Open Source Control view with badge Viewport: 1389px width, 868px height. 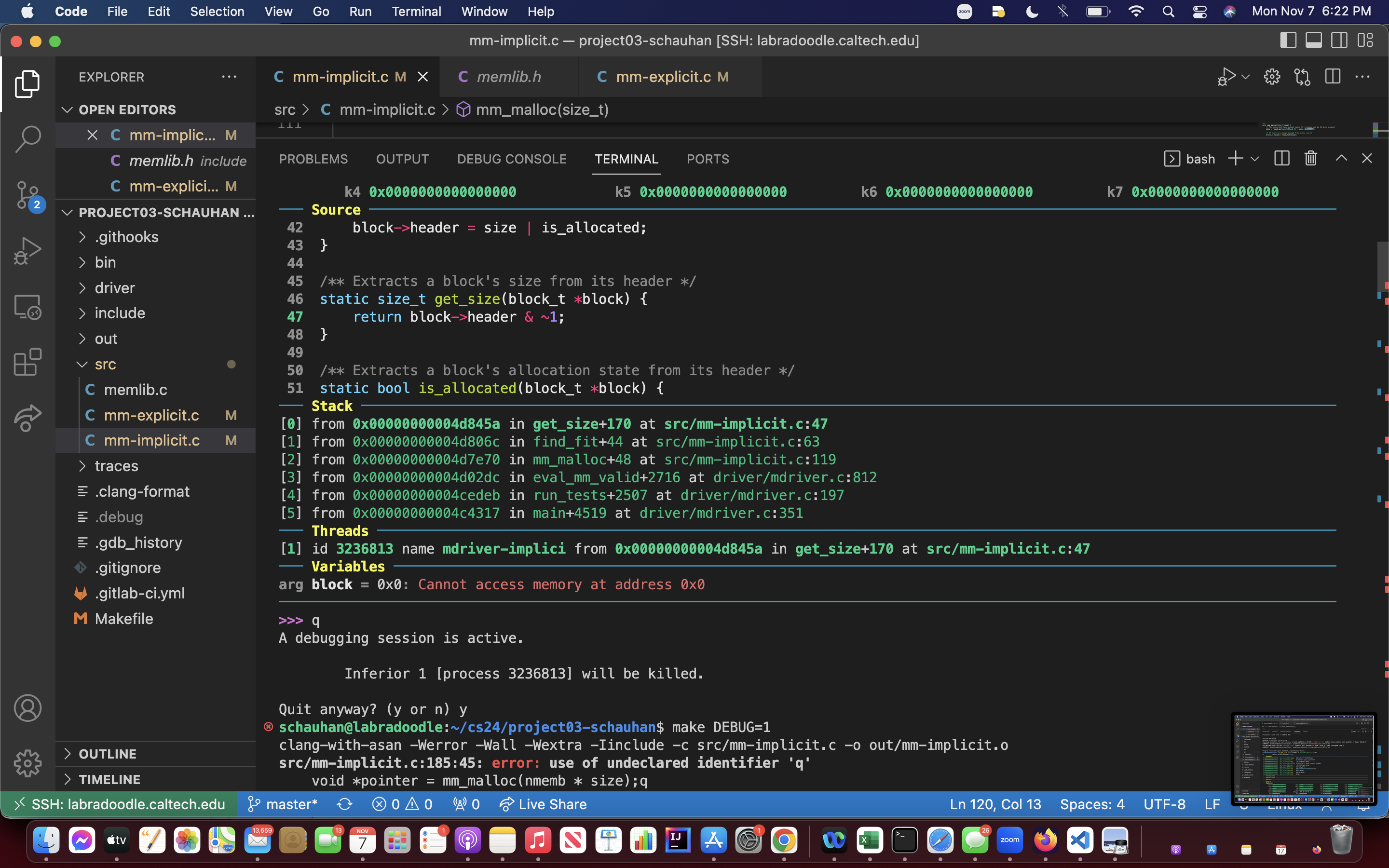(27, 195)
